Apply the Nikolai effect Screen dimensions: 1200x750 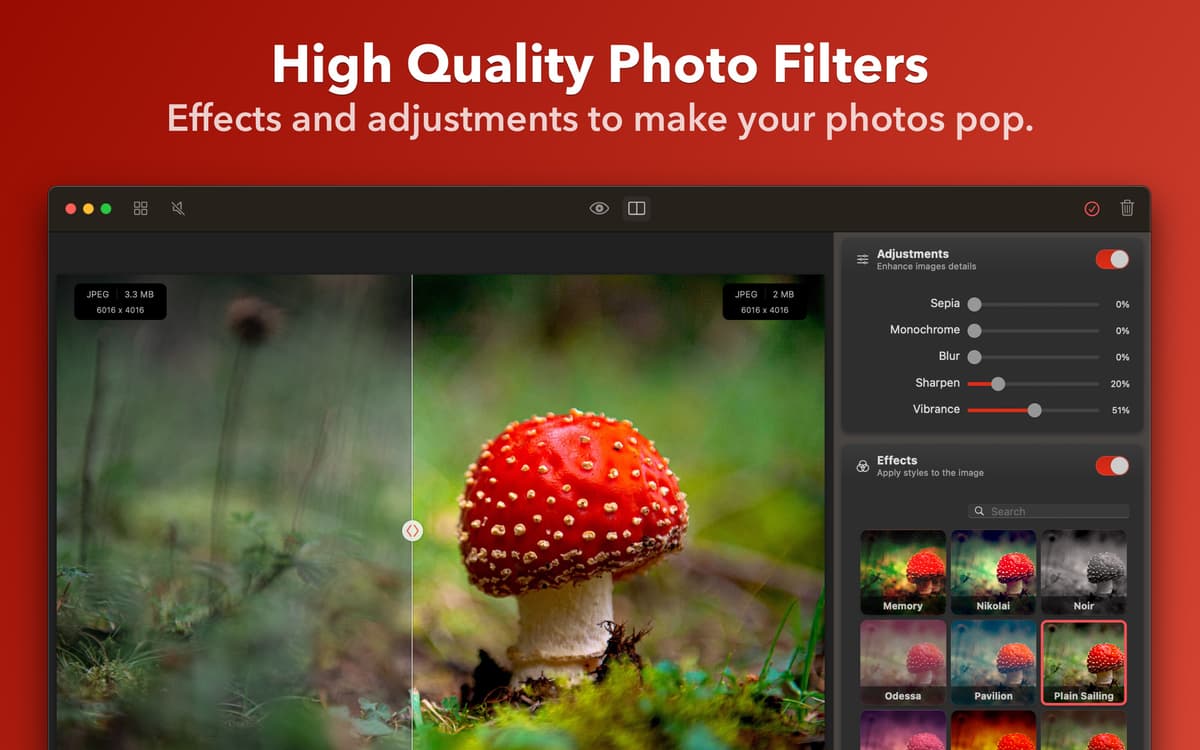pos(994,571)
